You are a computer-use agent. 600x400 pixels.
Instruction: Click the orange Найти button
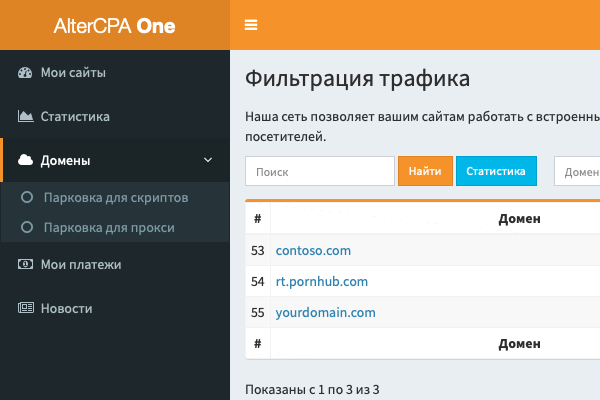(425, 171)
